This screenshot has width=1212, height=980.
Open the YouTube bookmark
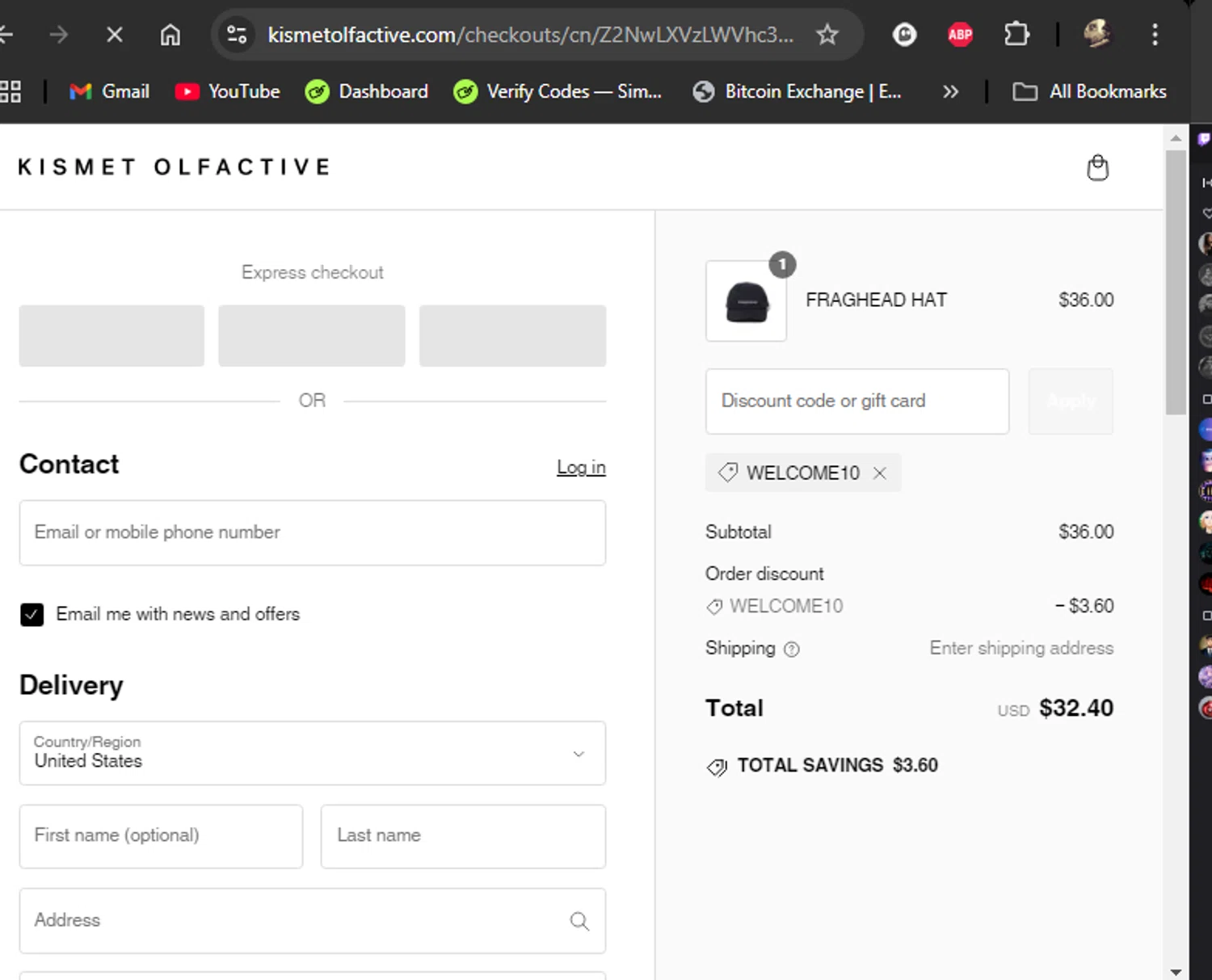[228, 91]
